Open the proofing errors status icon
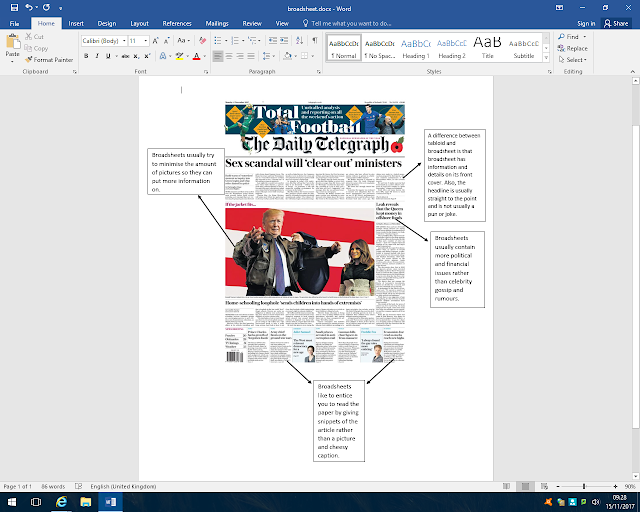 point(78,486)
